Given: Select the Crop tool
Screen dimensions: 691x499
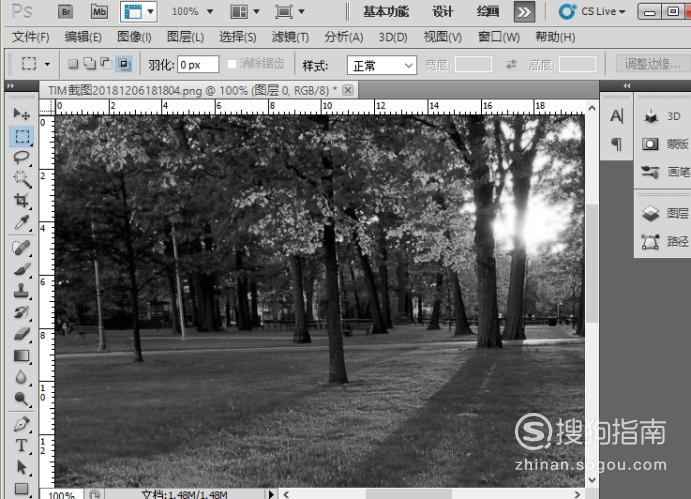Looking at the screenshot, I should (21, 201).
